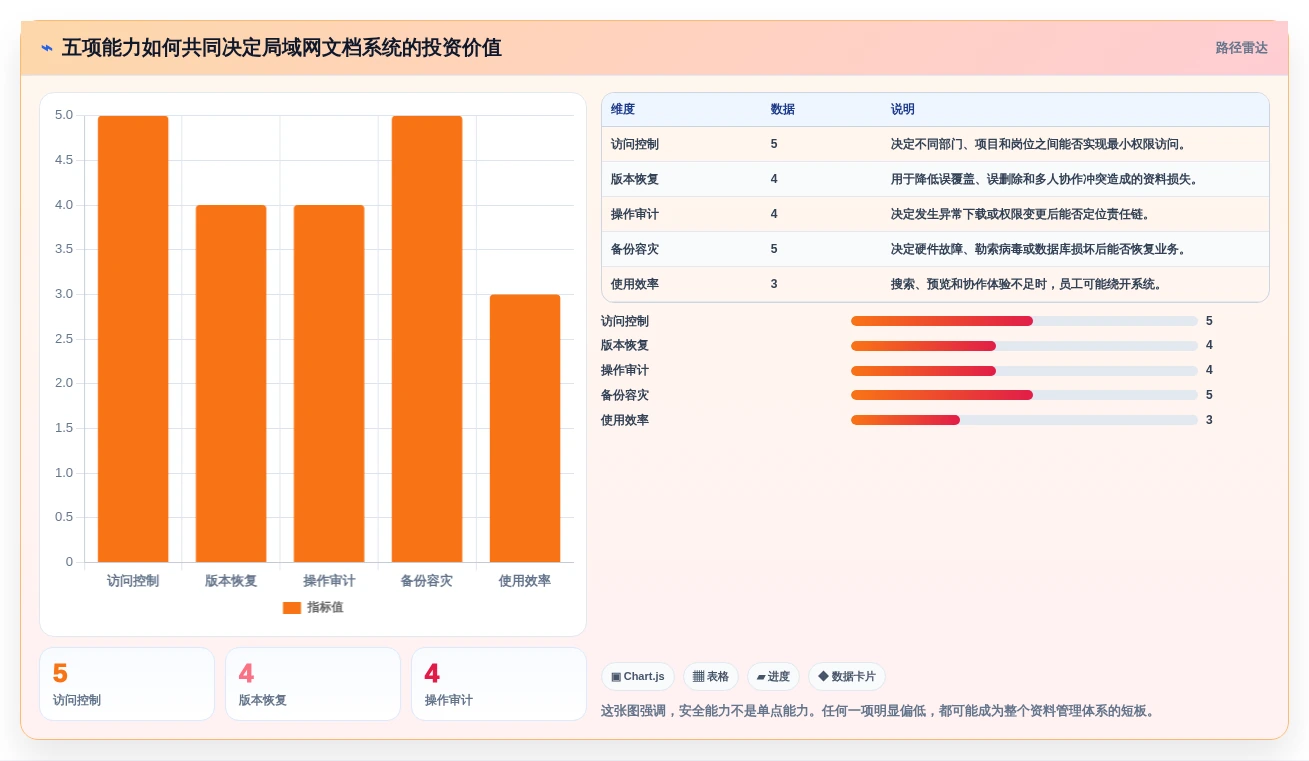Open the 版本恢复 data card showing 4
1309x761 pixels.
click(313, 684)
